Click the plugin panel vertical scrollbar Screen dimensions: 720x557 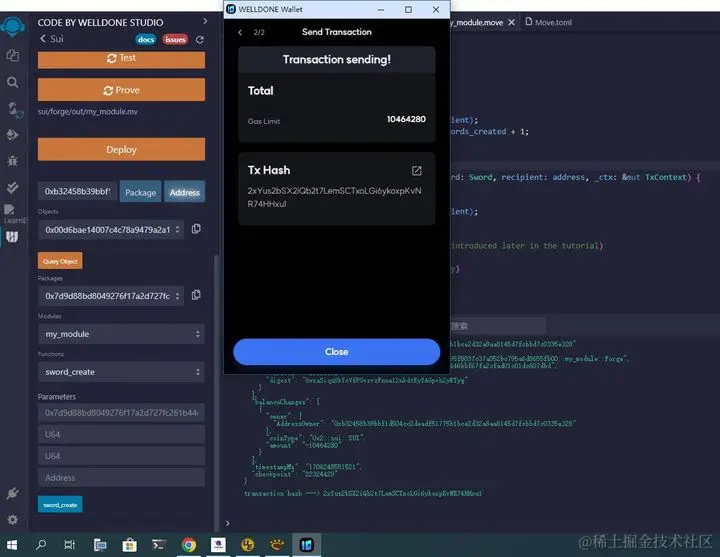click(x=216, y=393)
